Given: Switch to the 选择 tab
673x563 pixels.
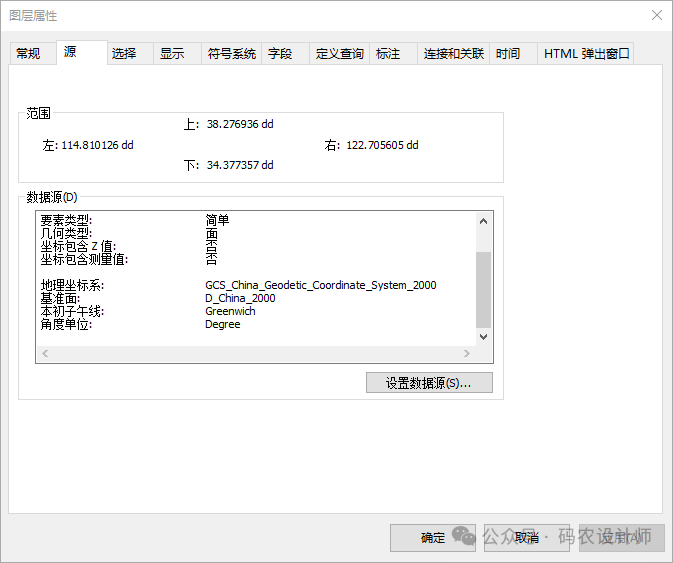Looking at the screenshot, I should click(x=124, y=54).
